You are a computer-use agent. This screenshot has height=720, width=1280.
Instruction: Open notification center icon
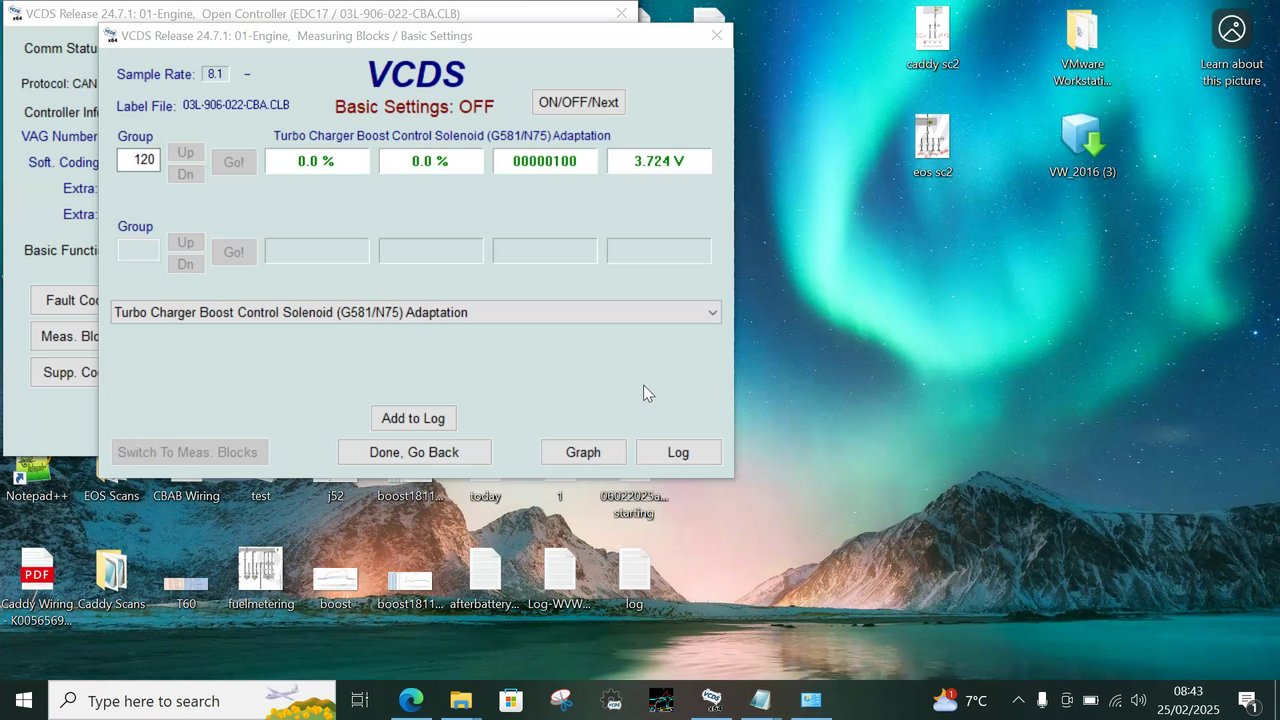click(1247, 700)
